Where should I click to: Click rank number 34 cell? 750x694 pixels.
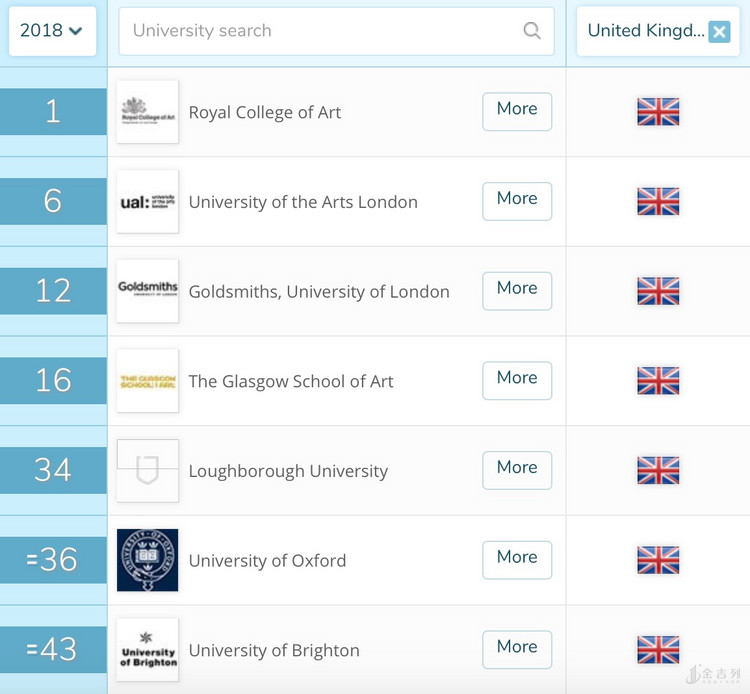pyautogui.click(x=53, y=470)
